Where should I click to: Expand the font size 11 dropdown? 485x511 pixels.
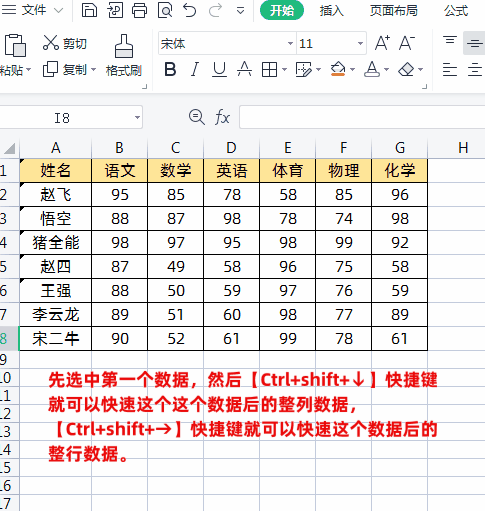click(x=360, y=43)
